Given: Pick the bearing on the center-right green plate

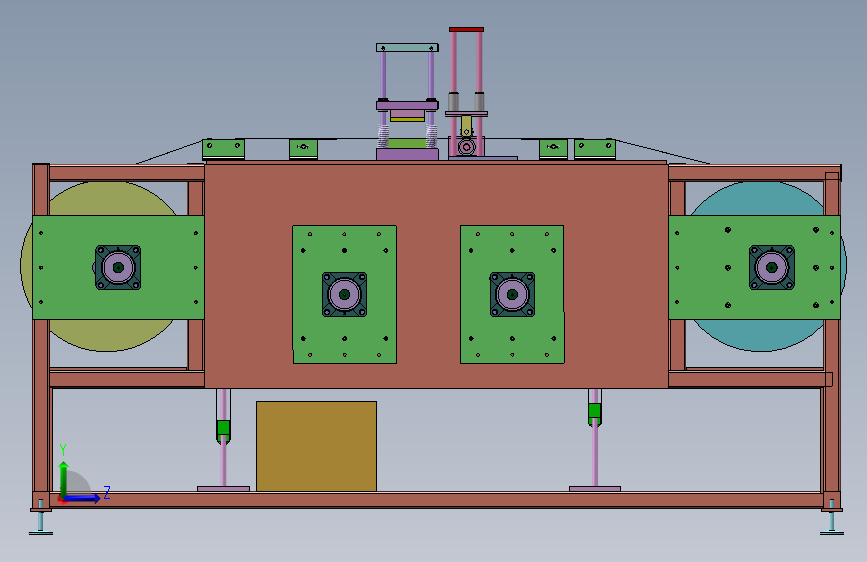Looking at the screenshot, I should tap(512, 294).
